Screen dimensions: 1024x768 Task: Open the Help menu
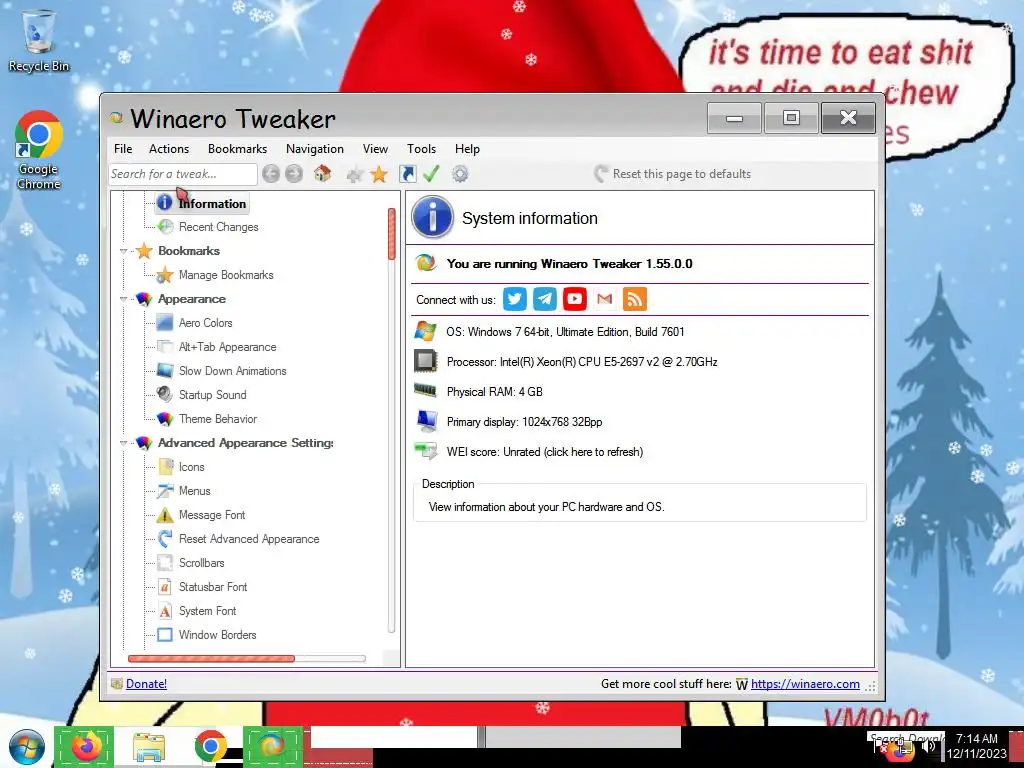pos(467,149)
